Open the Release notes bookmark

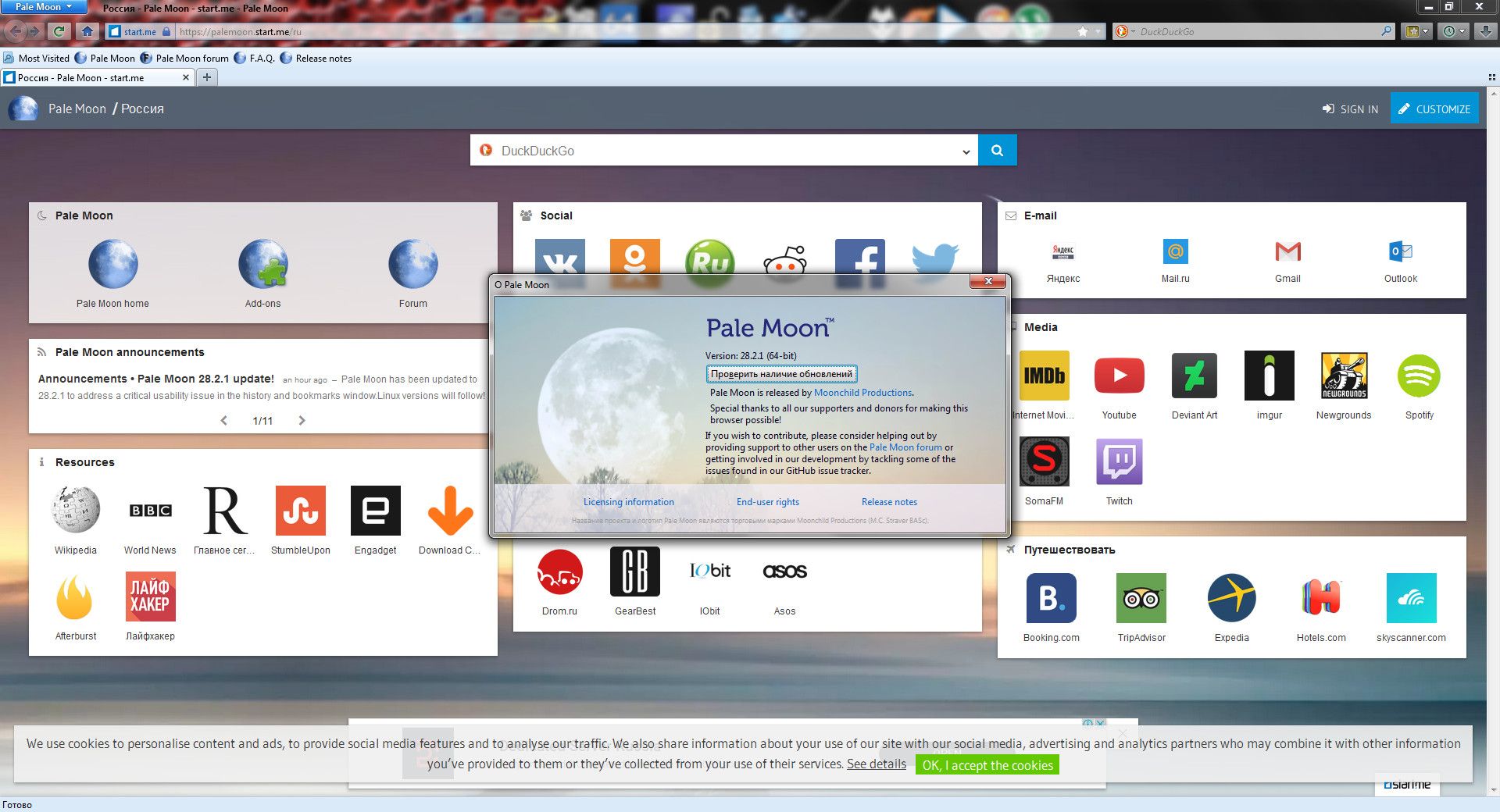point(316,58)
